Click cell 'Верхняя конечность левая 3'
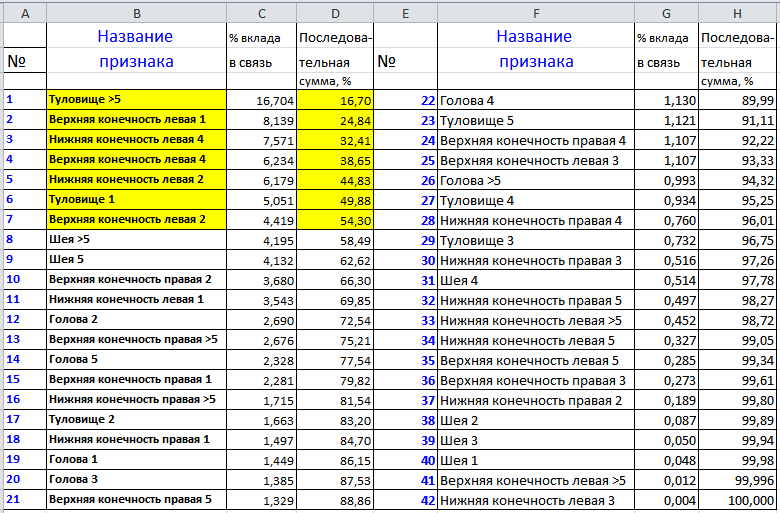This screenshot has width=780, height=513. [x=536, y=160]
